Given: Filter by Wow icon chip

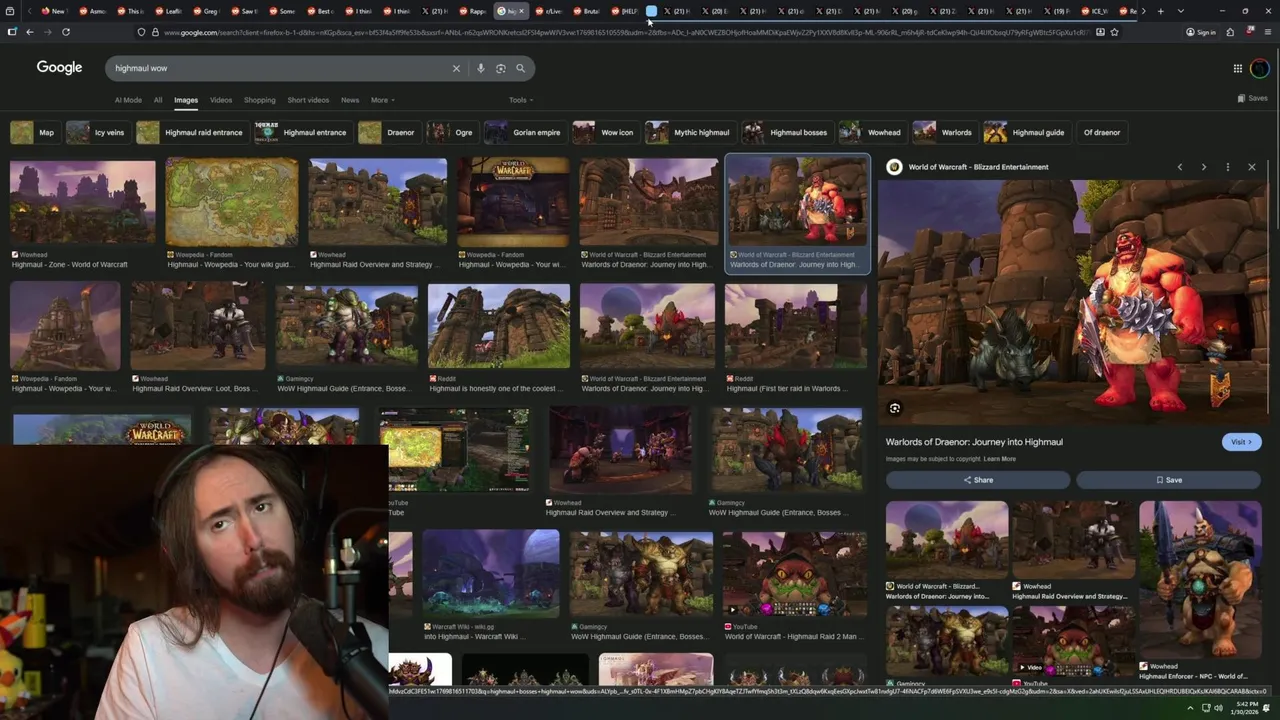Looking at the screenshot, I should (x=606, y=132).
